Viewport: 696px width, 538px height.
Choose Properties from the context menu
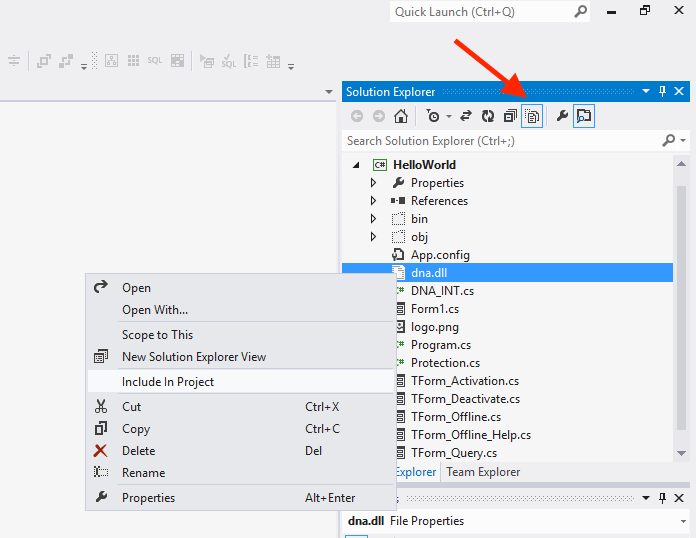(x=241, y=498)
